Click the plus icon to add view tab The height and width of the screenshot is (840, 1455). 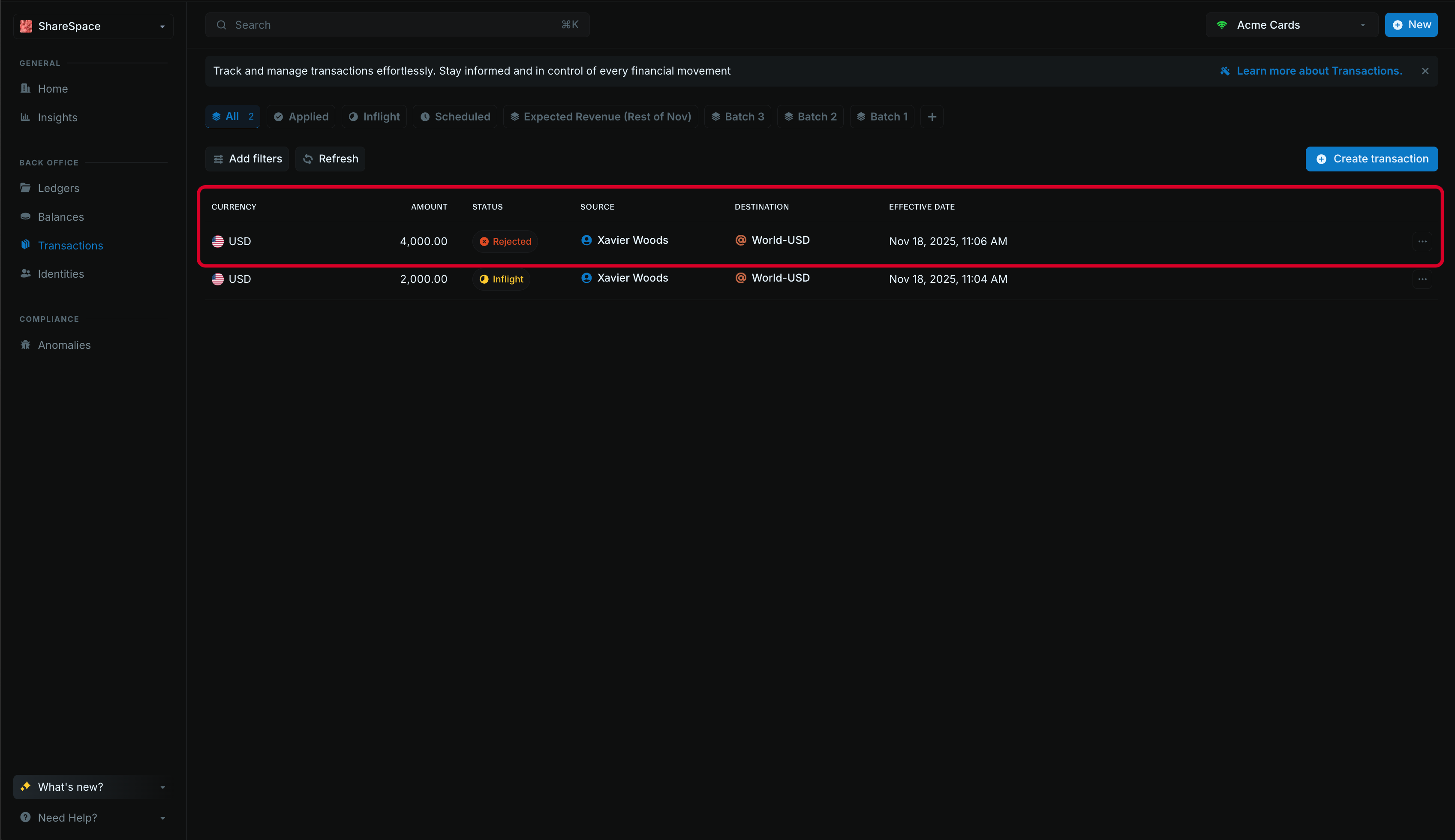[932, 117]
